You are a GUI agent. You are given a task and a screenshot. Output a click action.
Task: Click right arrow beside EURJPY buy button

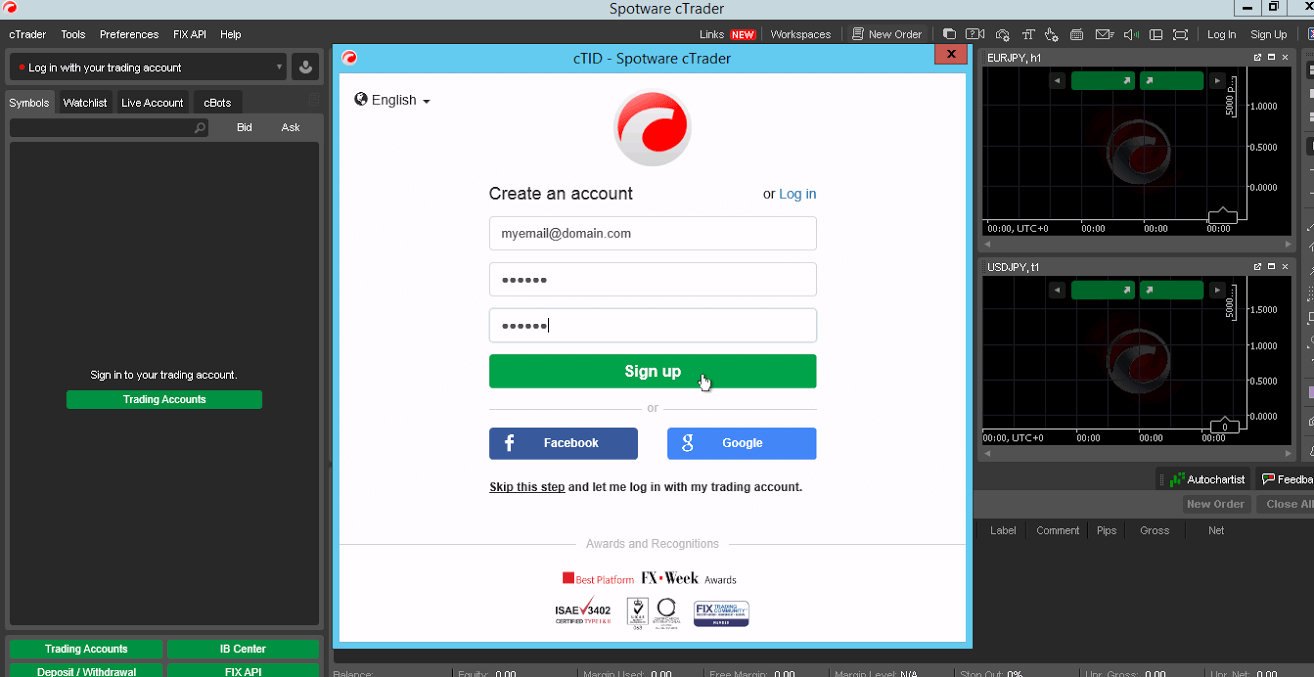point(1217,81)
